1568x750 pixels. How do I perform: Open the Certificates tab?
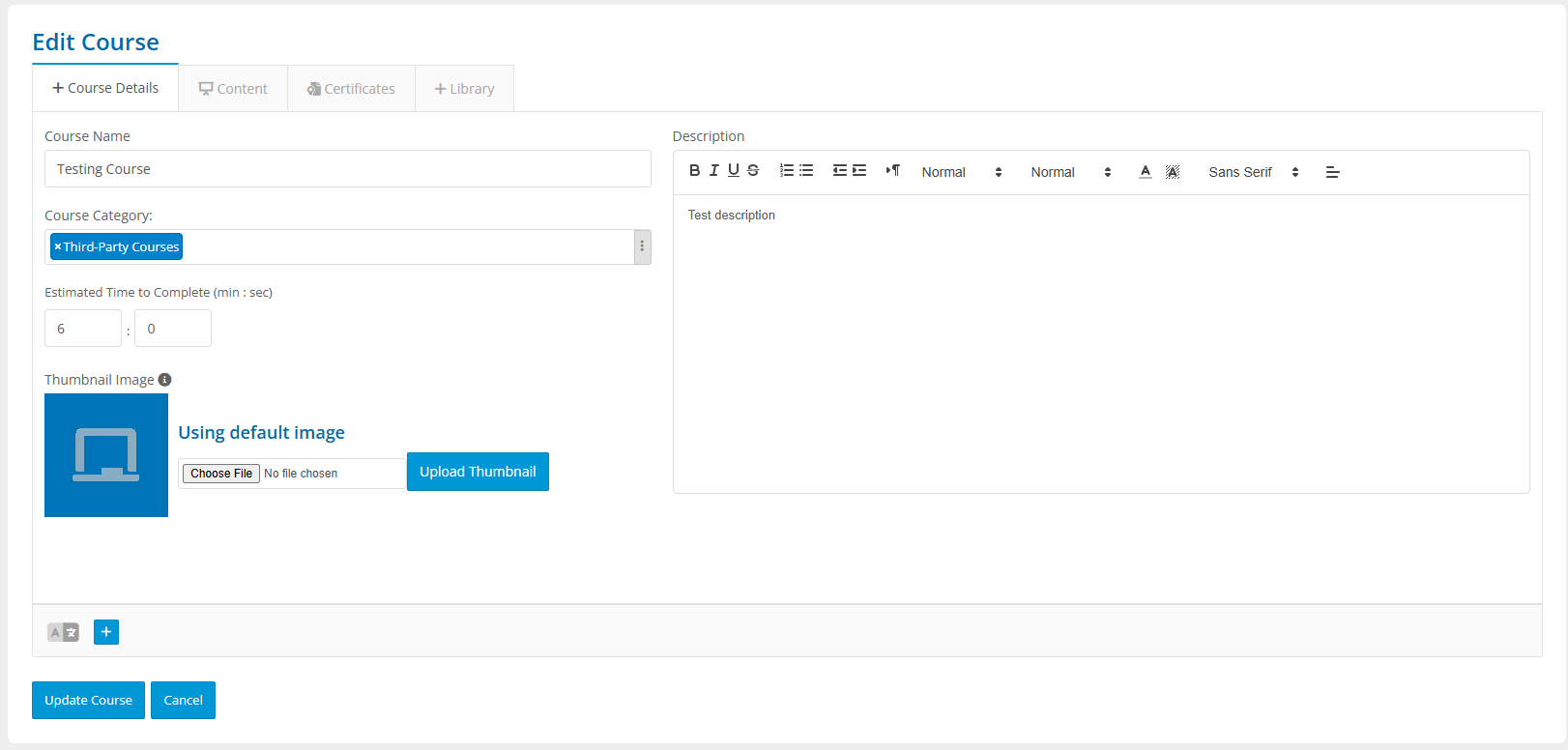click(x=351, y=89)
